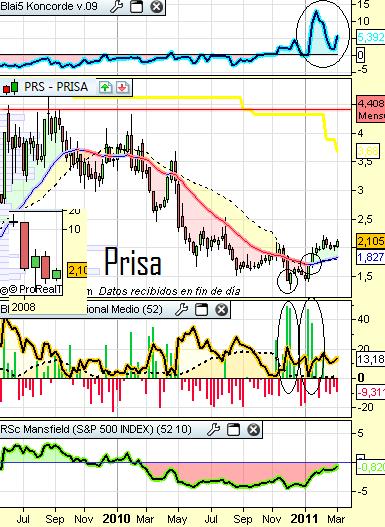Open settings wrench for Medio (52) indicator

(181, 310)
